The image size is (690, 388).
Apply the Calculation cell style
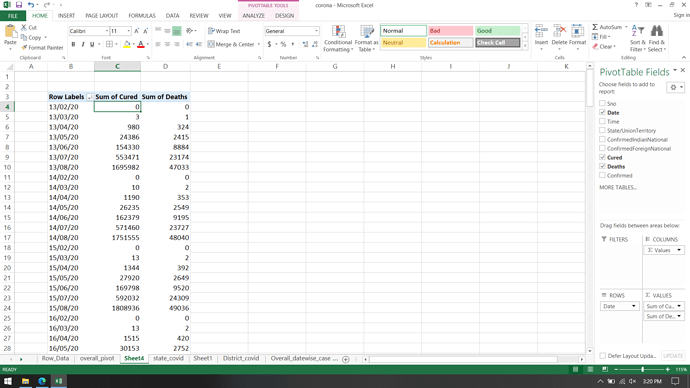tap(450, 43)
